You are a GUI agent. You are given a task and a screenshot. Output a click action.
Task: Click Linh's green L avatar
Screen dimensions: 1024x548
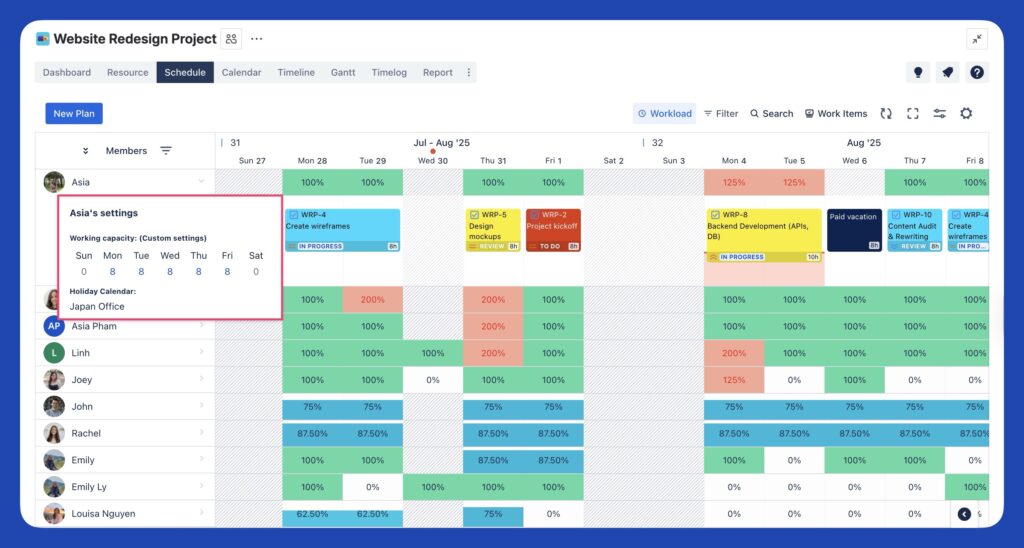pyautogui.click(x=54, y=353)
